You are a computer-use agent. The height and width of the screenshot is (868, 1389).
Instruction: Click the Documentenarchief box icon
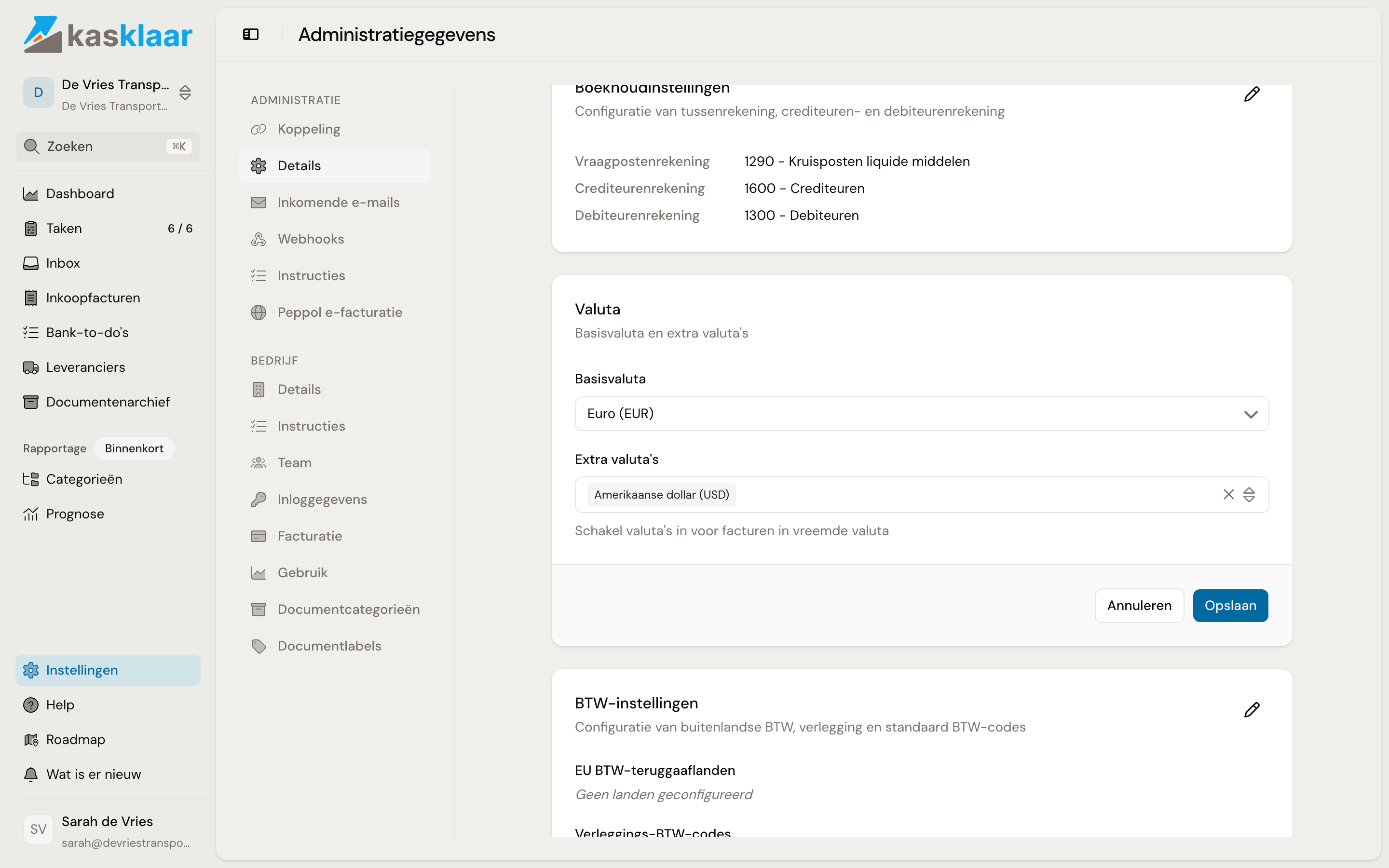(x=30, y=402)
